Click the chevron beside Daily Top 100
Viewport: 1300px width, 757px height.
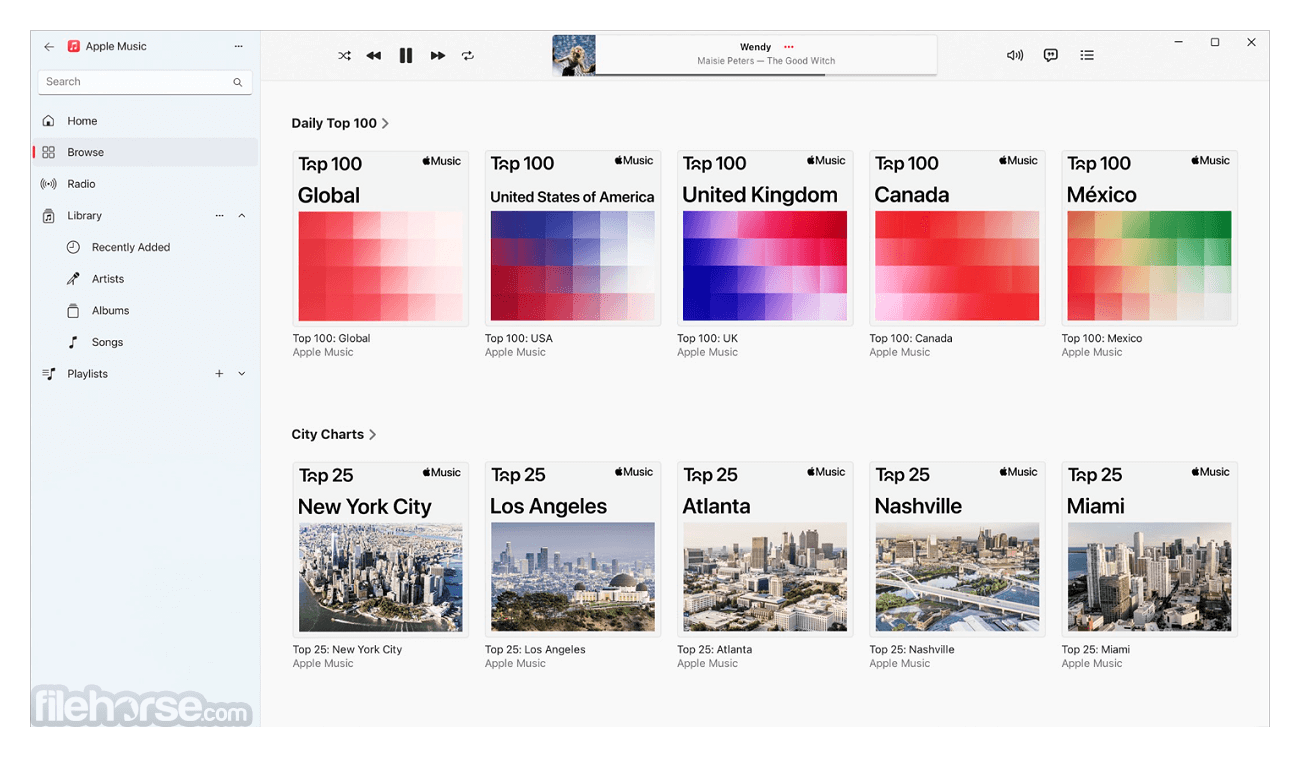[x=386, y=124]
